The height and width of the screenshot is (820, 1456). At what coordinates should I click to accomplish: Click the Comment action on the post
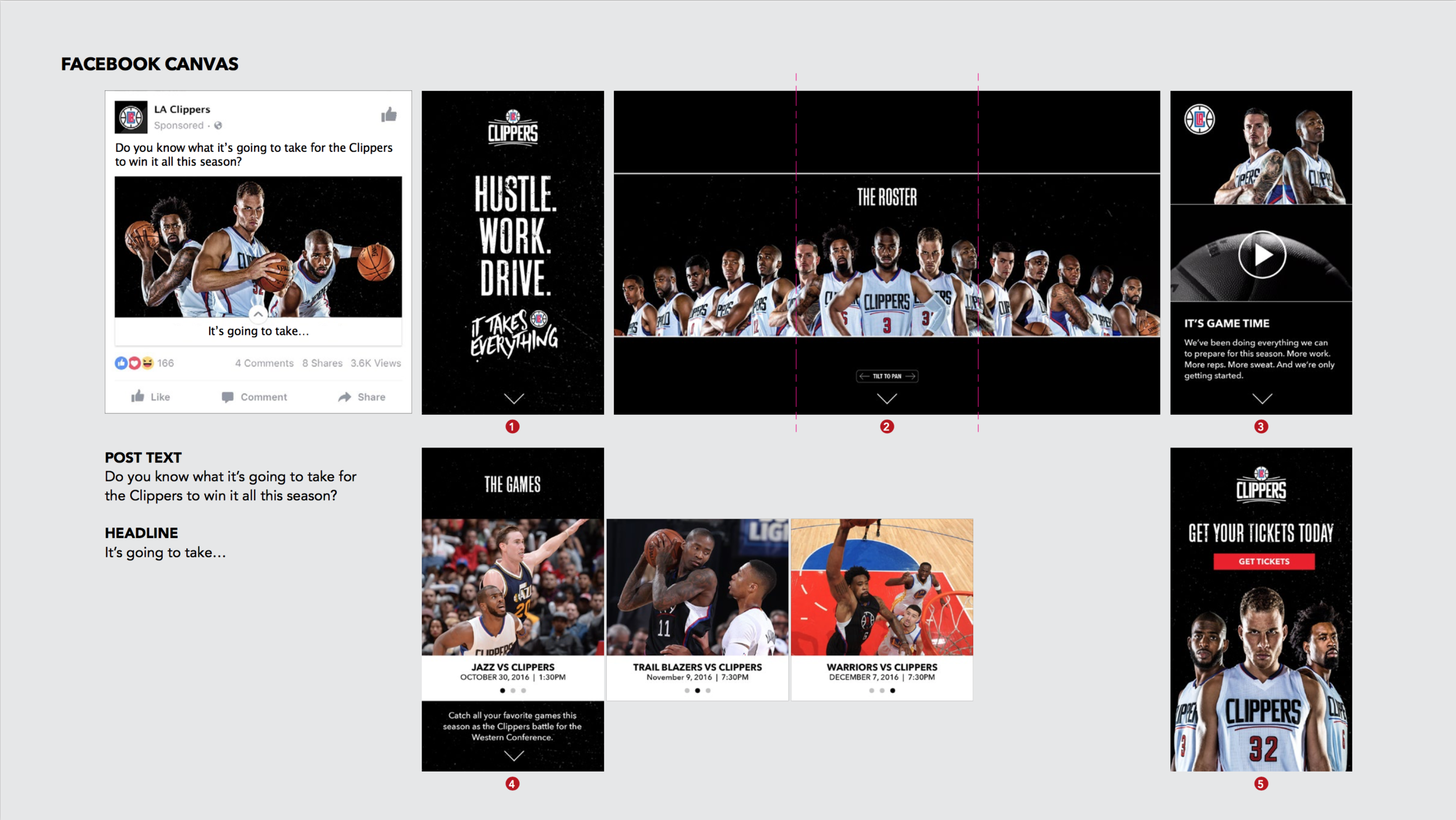(255, 397)
